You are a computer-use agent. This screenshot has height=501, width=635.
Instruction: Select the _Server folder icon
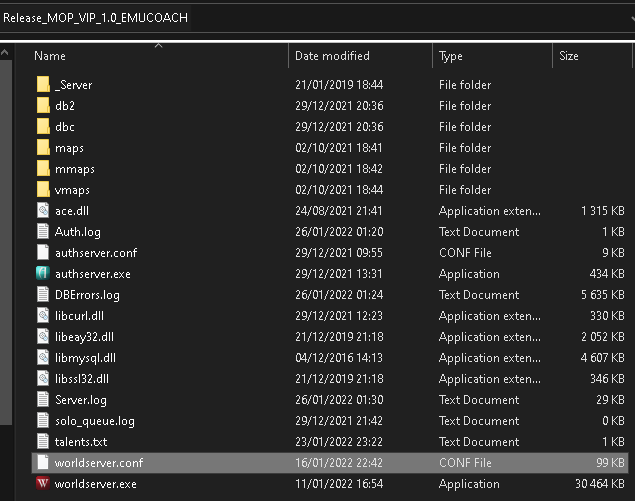pyautogui.click(x=43, y=85)
